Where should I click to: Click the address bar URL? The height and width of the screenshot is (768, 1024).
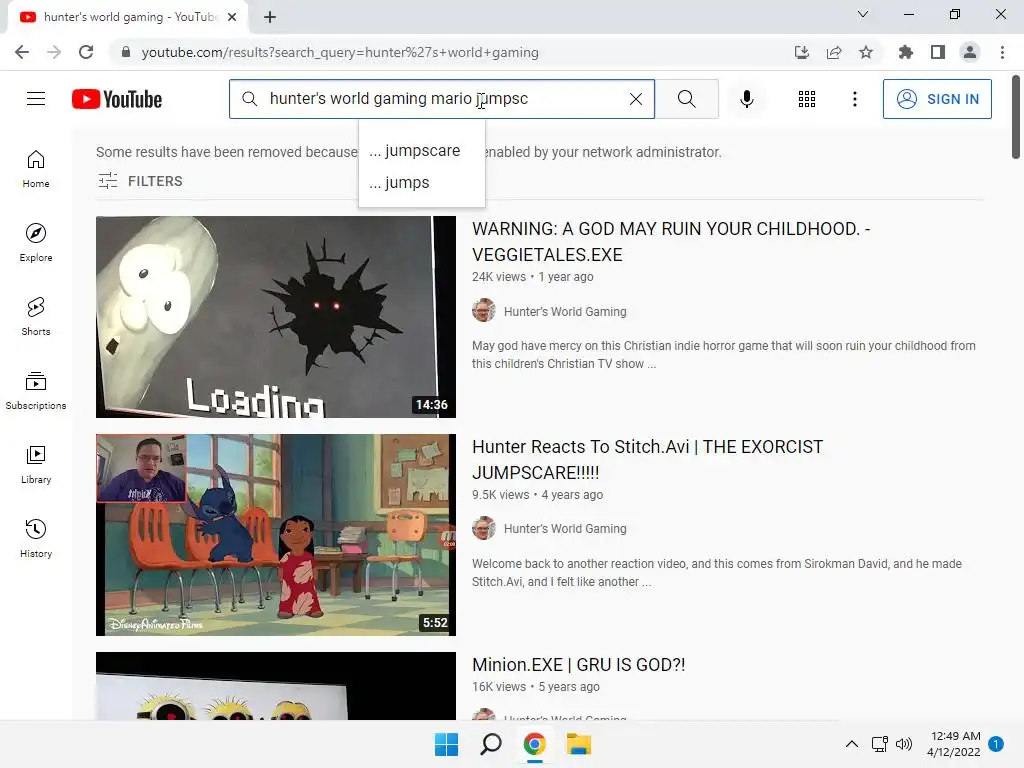(x=340, y=52)
